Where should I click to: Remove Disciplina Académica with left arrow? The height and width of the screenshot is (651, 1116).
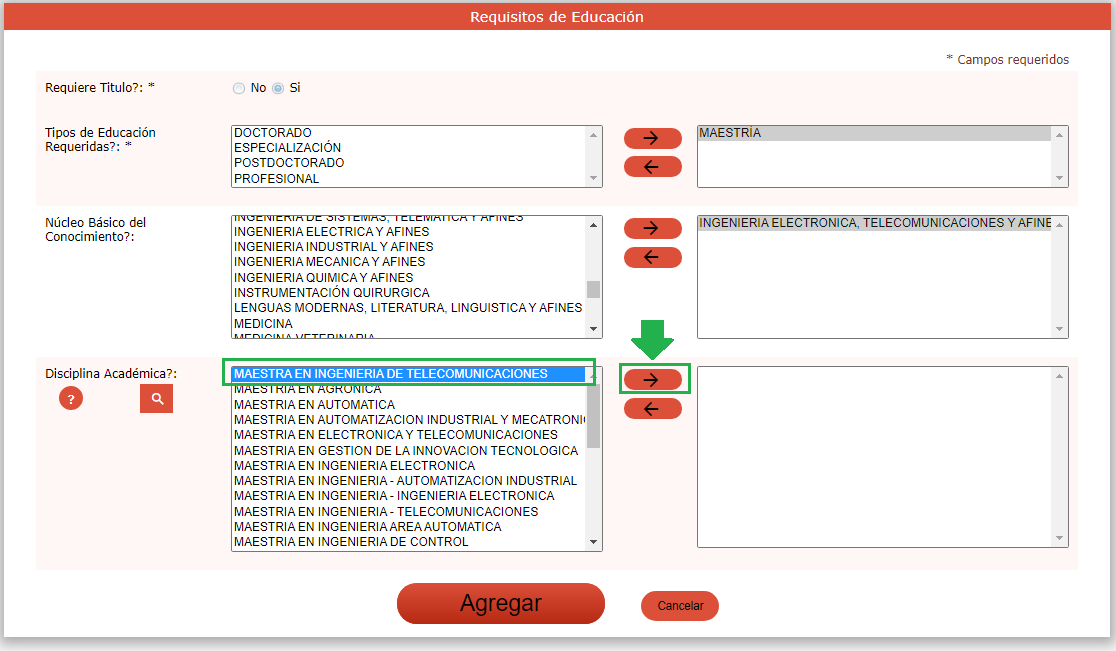click(x=652, y=409)
